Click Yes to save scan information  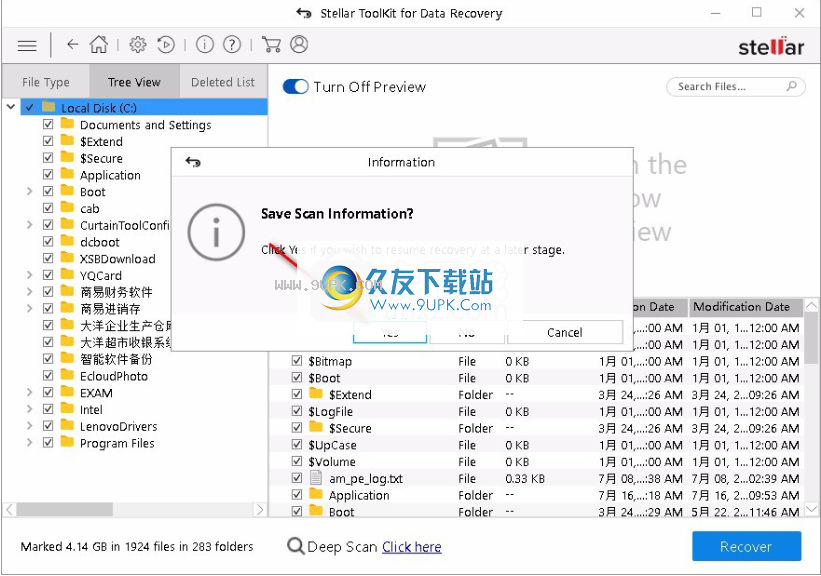[x=390, y=333]
